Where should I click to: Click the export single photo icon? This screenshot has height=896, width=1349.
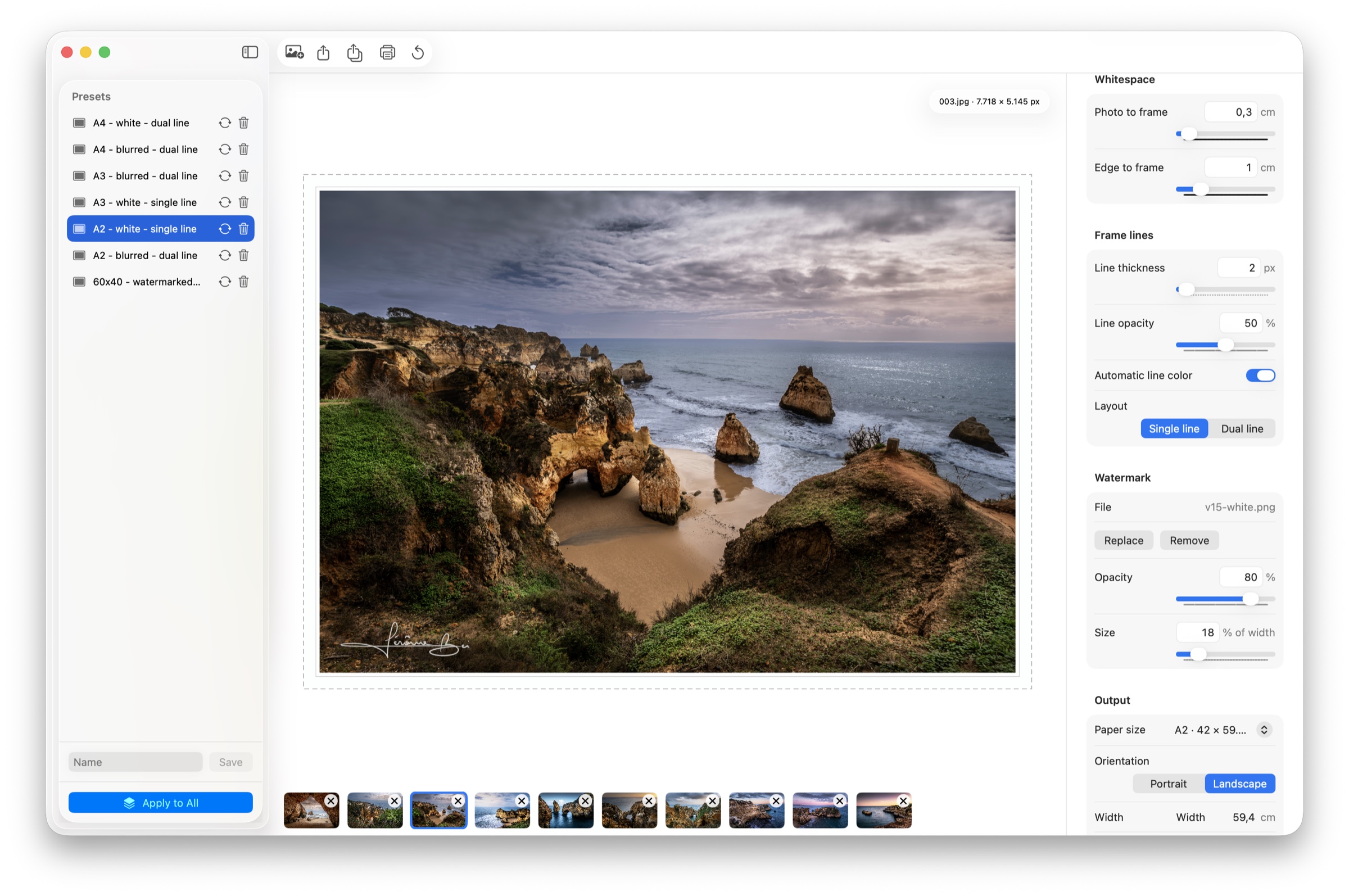[323, 53]
